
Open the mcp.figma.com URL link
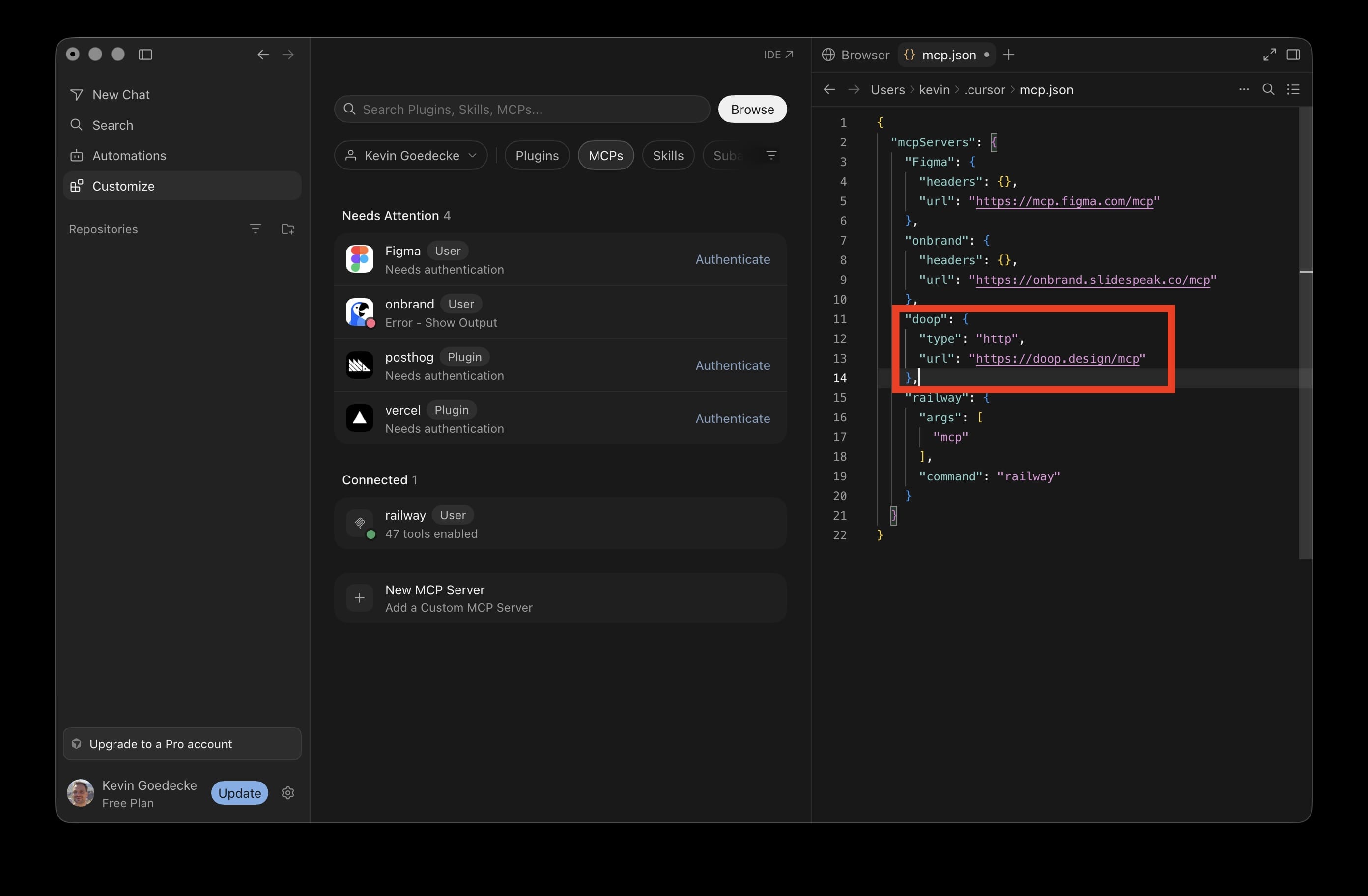[1064, 202]
